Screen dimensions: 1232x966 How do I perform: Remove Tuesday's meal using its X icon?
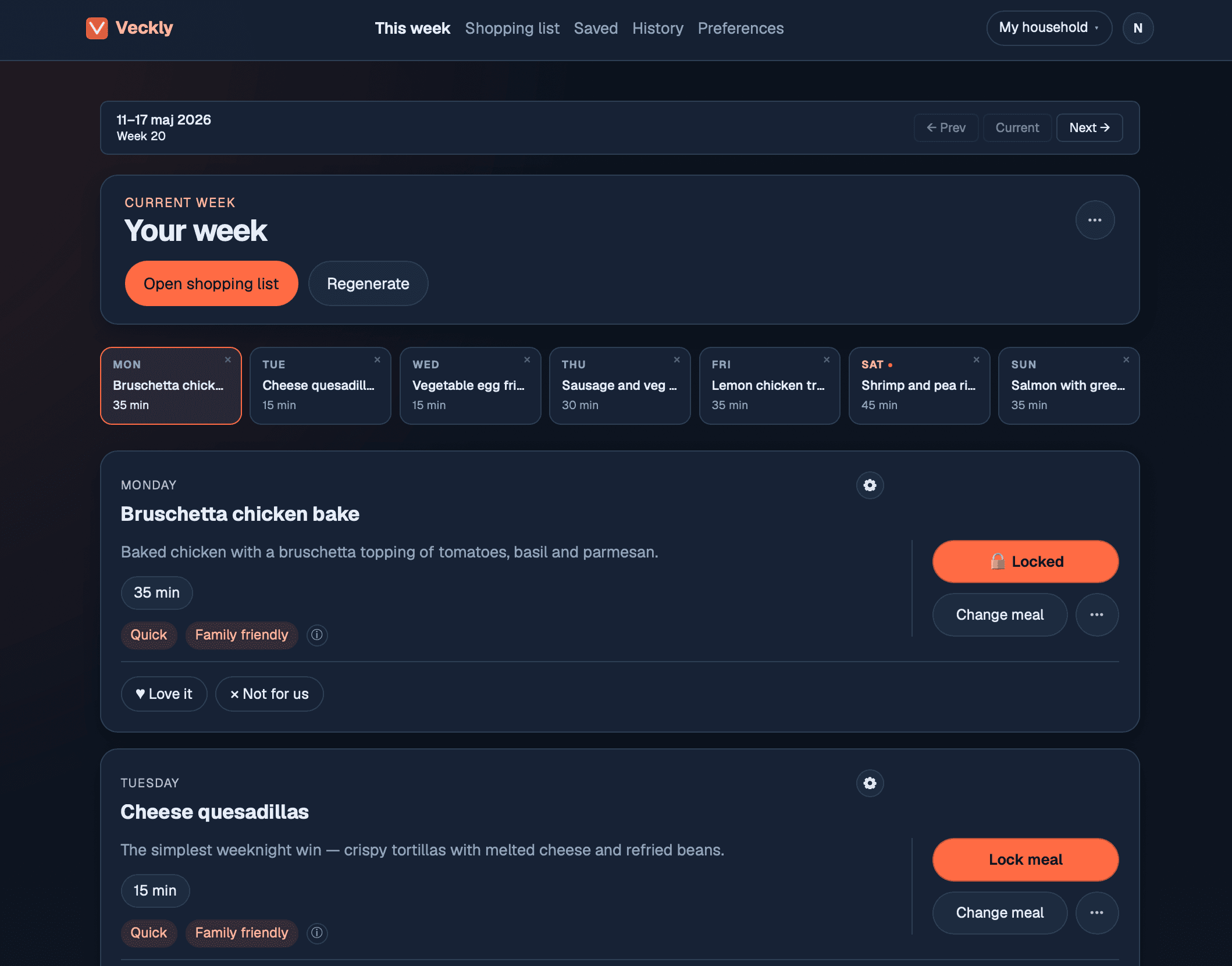[x=378, y=360]
